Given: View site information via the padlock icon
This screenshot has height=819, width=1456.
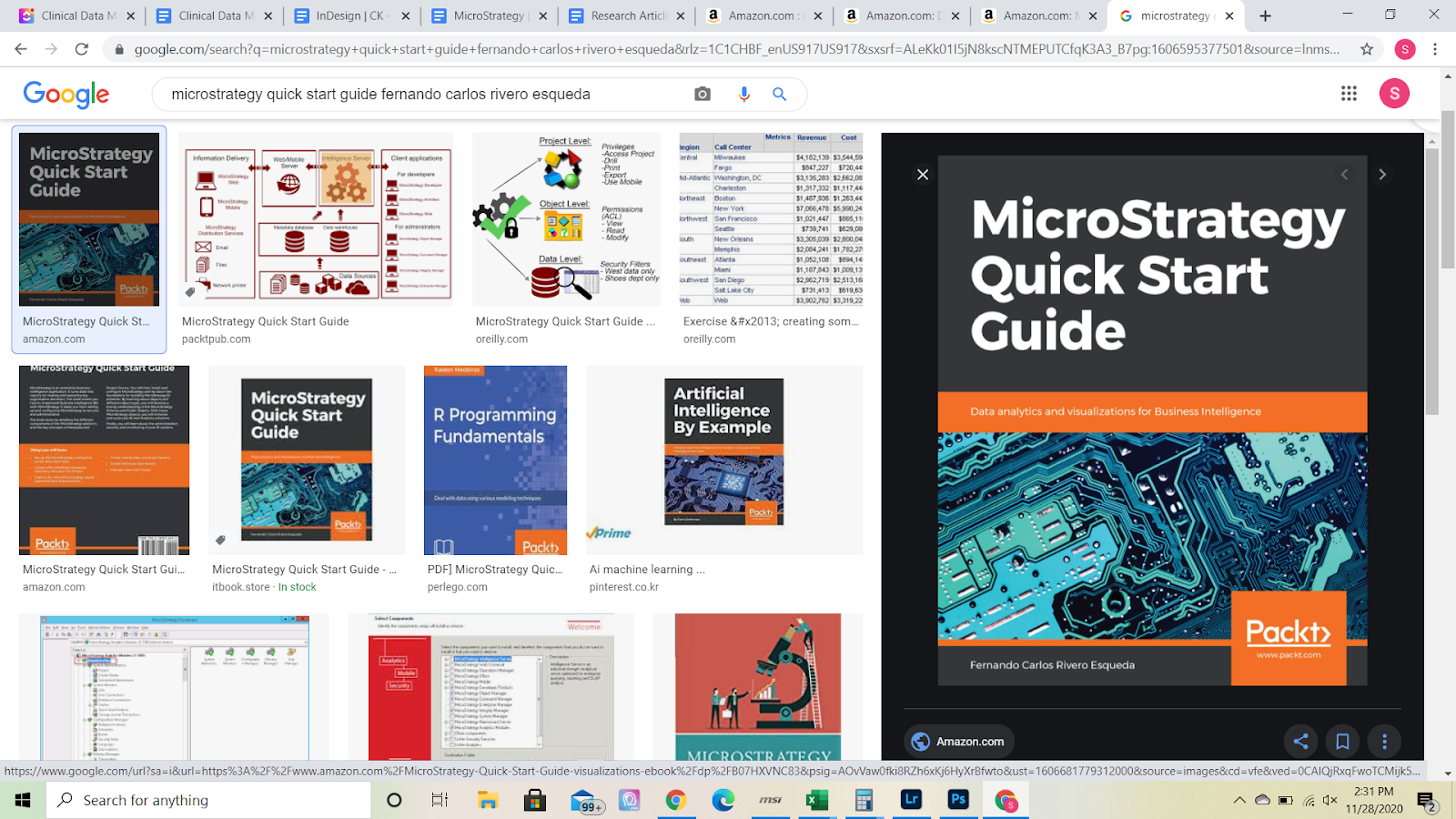Looking at the screenshot, I should (x=118, y=49).
